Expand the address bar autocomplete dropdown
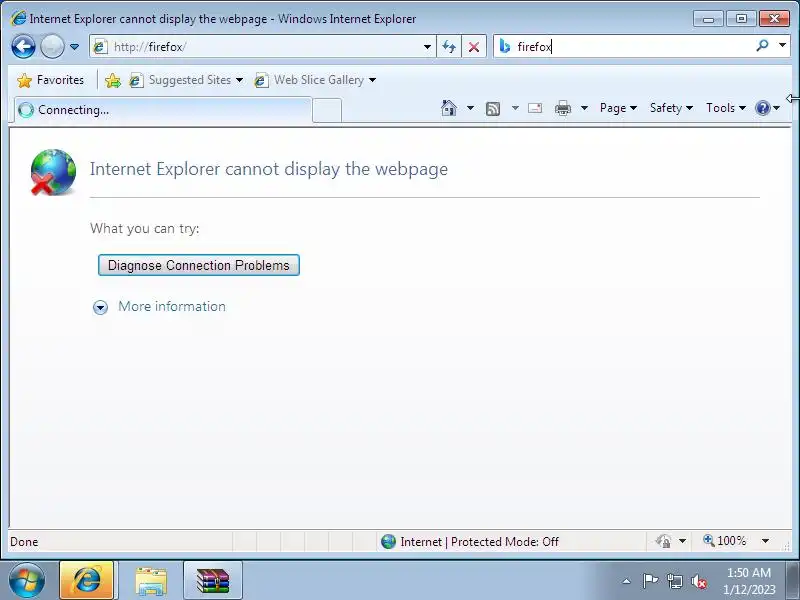Image resolution: width=800 pixels, height=600 pixels. click(x=427, y=47)
